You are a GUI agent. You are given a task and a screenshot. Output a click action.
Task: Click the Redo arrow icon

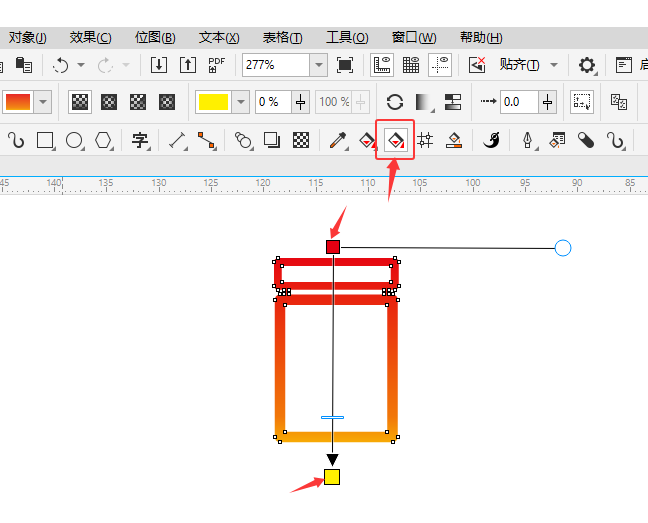tap(105, 65)
